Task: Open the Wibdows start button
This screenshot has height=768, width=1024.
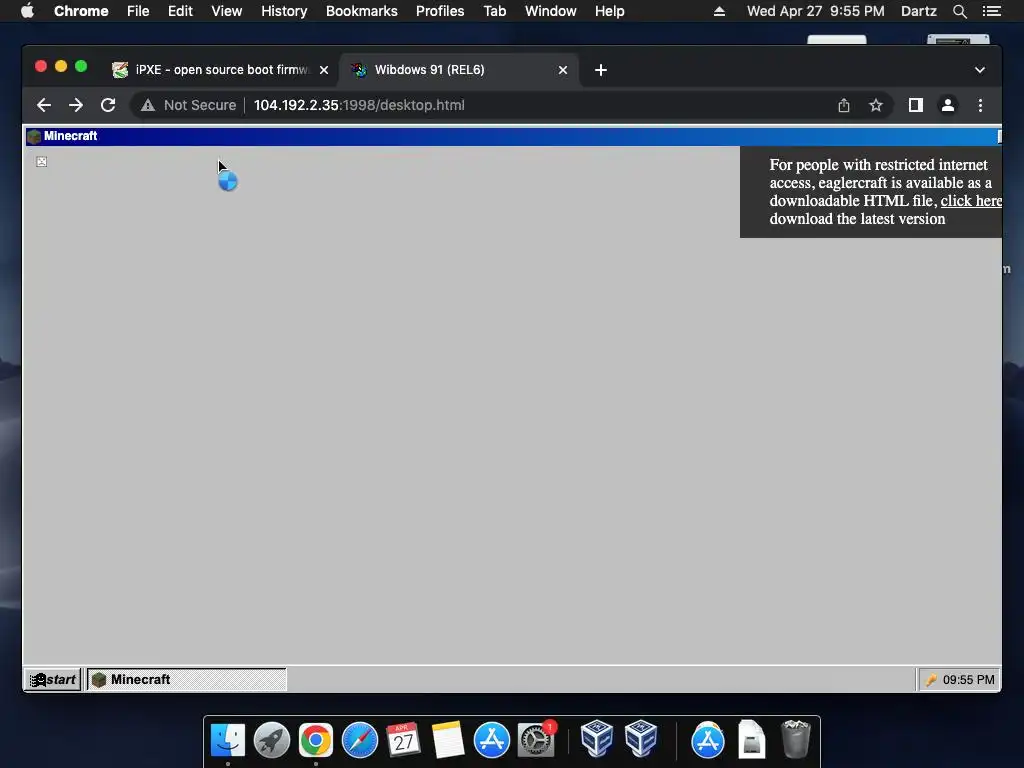Action: pos(53,679)
